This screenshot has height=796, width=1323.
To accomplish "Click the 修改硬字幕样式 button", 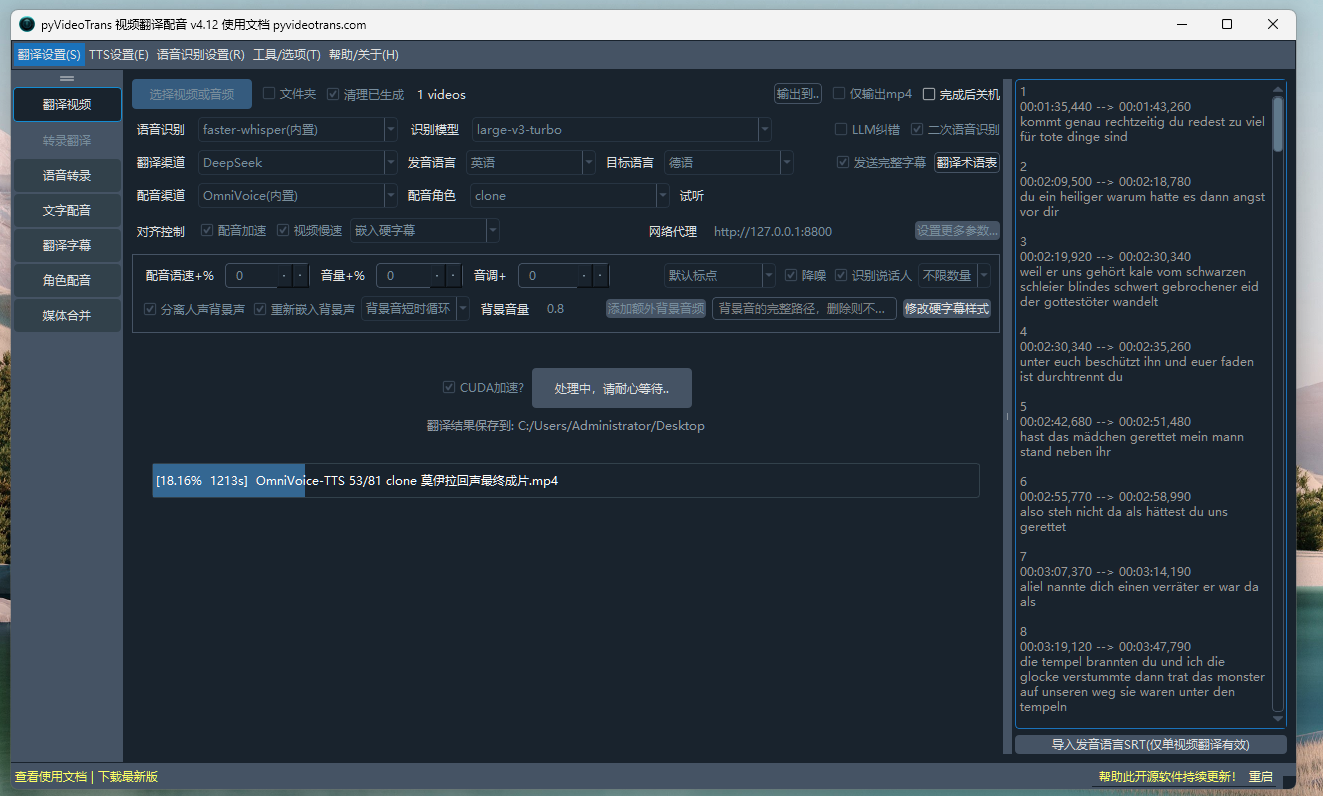I will click(x=947, y=308).
